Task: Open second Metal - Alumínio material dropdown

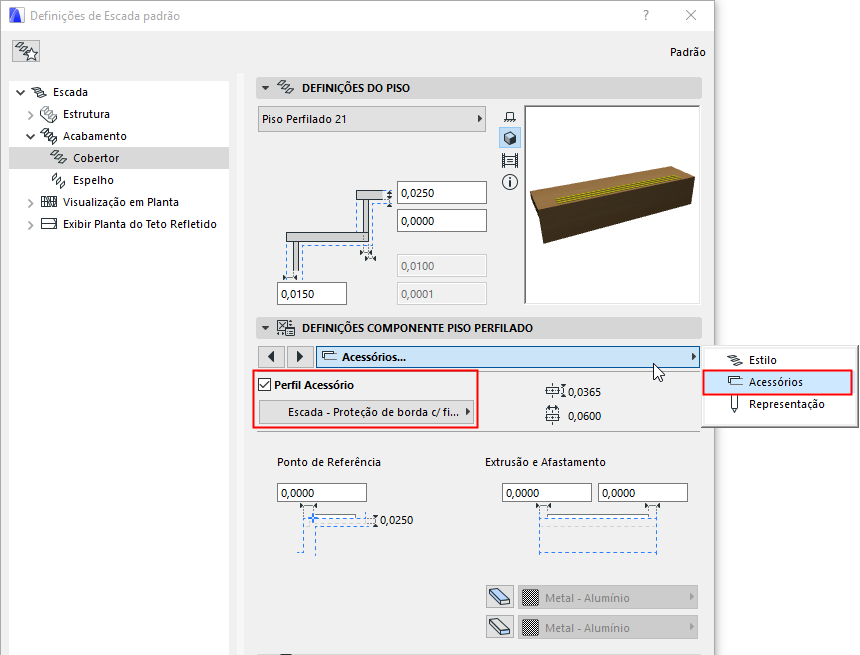Action: click(x=608, y=626)
